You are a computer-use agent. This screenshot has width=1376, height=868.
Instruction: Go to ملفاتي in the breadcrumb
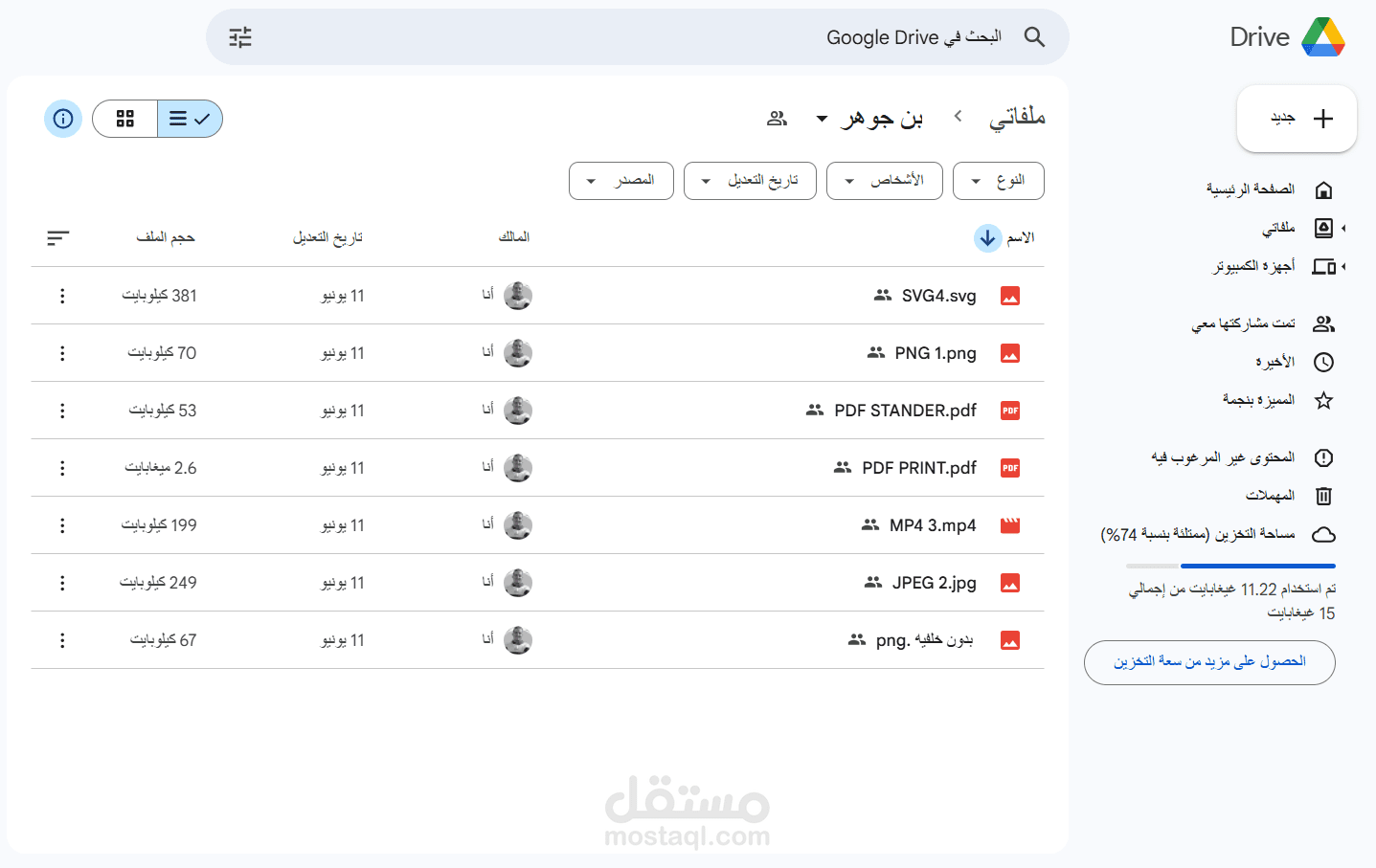[1017, 117]
